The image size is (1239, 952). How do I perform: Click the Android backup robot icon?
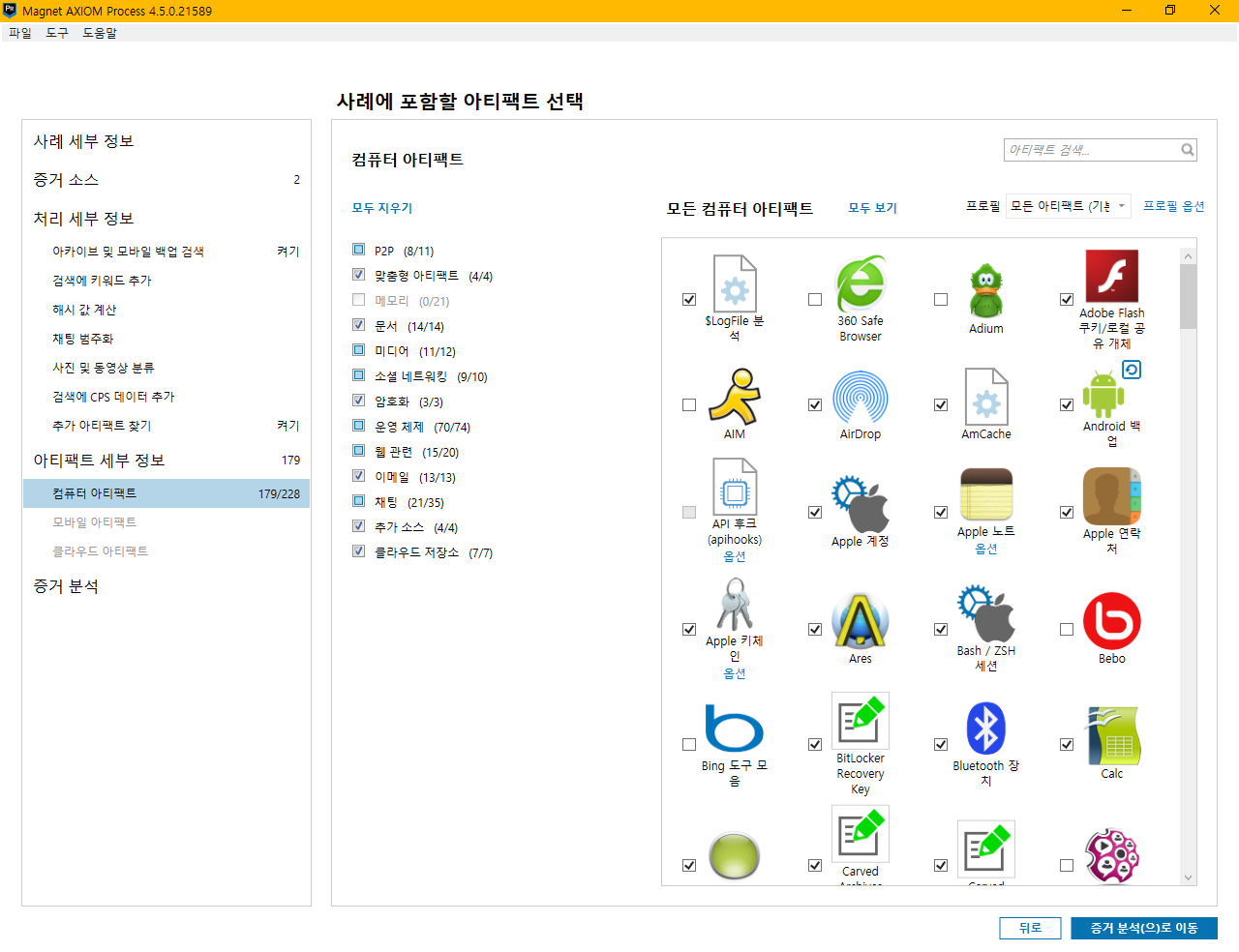click(x=1103, y=395)
